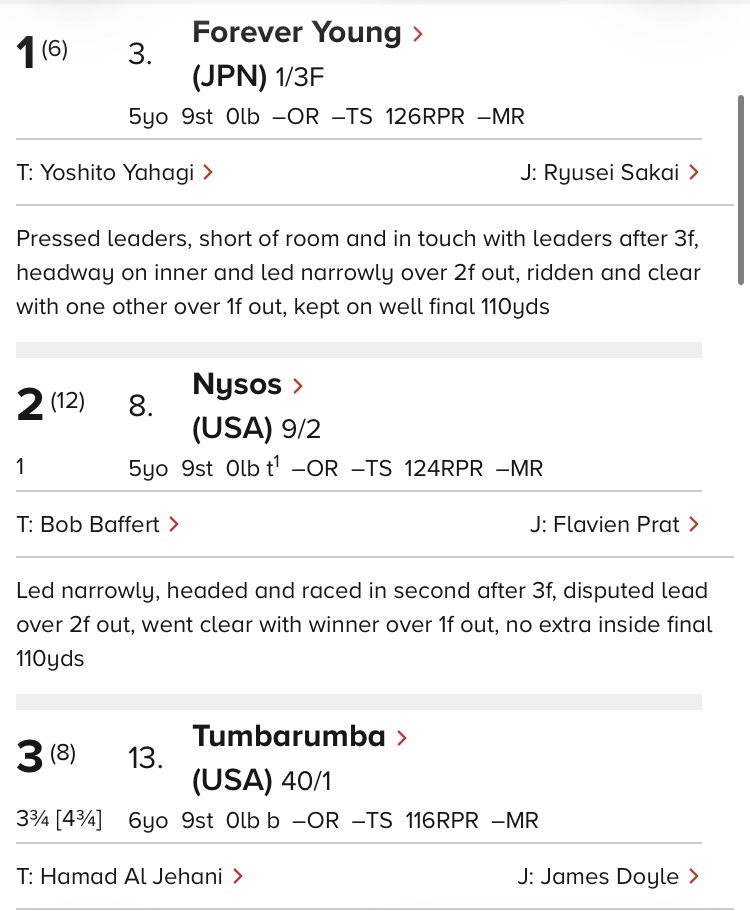Tap the red chevron beside Forever Young
750x911 pixels.
418,34
